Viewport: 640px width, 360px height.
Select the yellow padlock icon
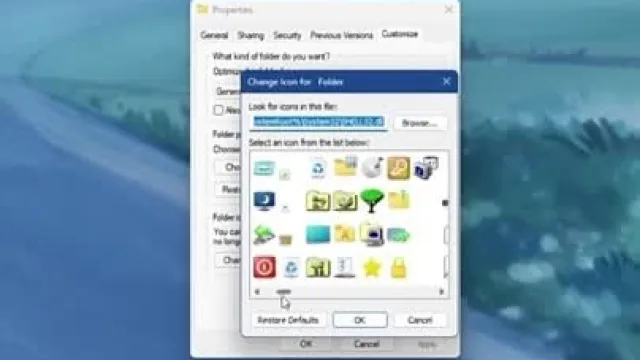click(x=398, y=268)
